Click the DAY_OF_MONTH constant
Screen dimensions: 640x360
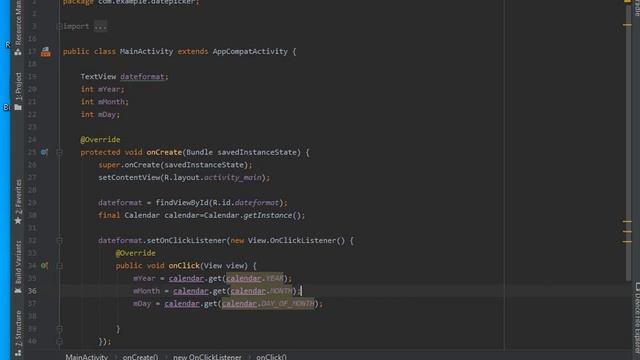pyautogui.click(x=287, y=304)
